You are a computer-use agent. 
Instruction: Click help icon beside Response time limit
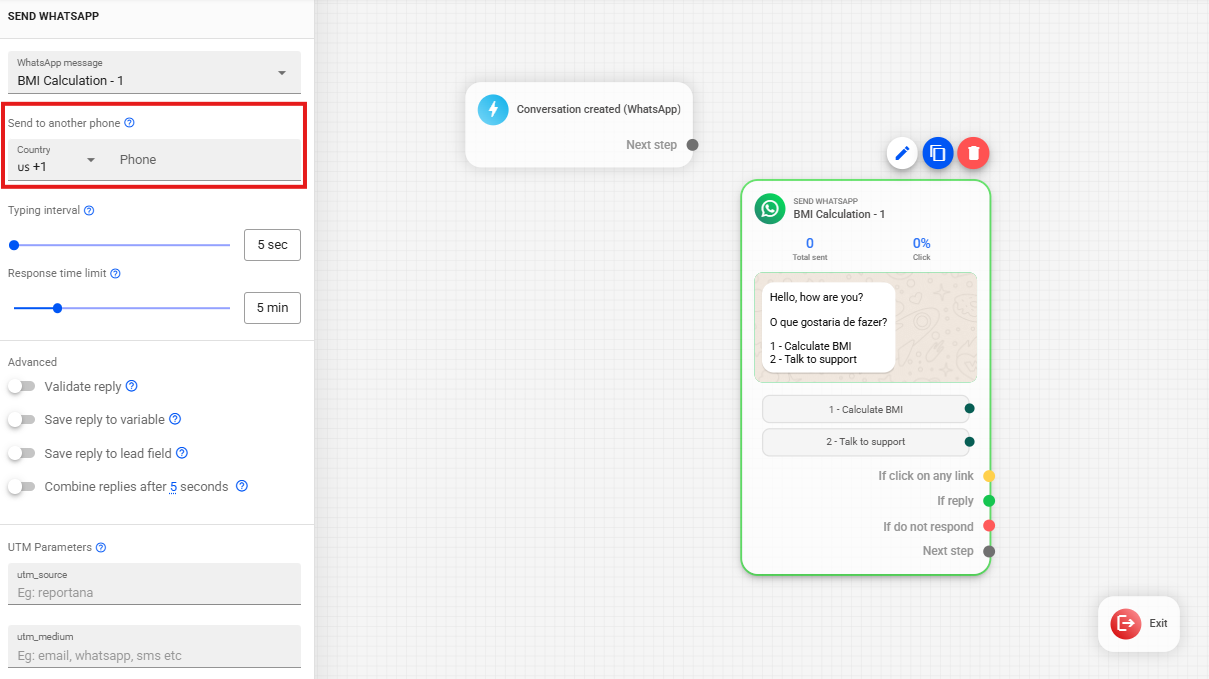pyautogui.click(x=115, y=274)
